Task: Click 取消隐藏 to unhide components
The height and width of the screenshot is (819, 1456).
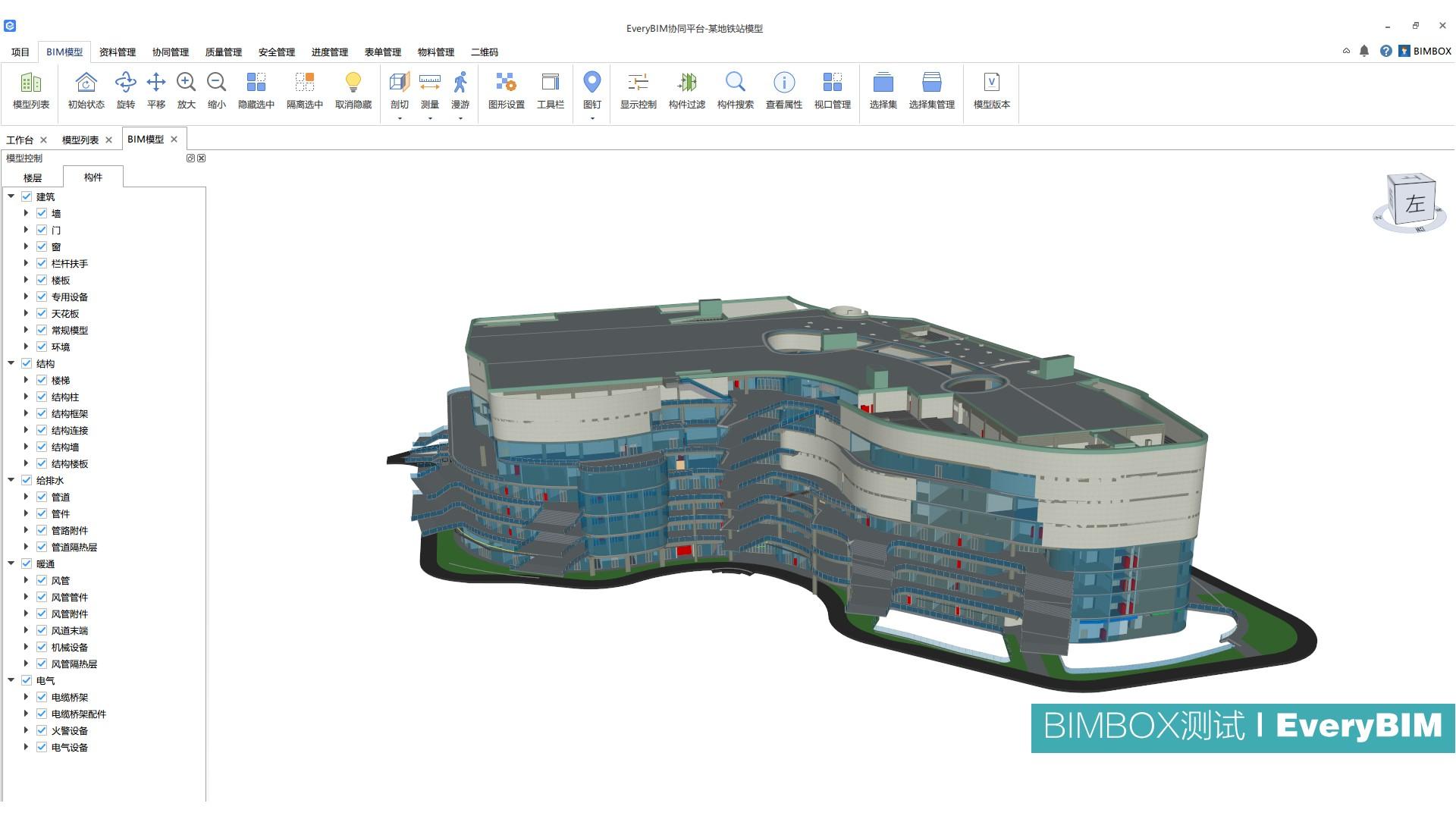Action: click(353, 91)
